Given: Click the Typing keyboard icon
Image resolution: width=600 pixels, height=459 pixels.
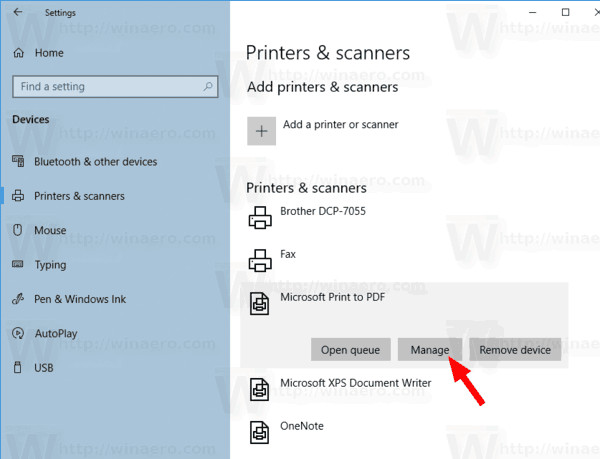Looking at the screenshot, I should pyautogui.click(x=18, y=264).
